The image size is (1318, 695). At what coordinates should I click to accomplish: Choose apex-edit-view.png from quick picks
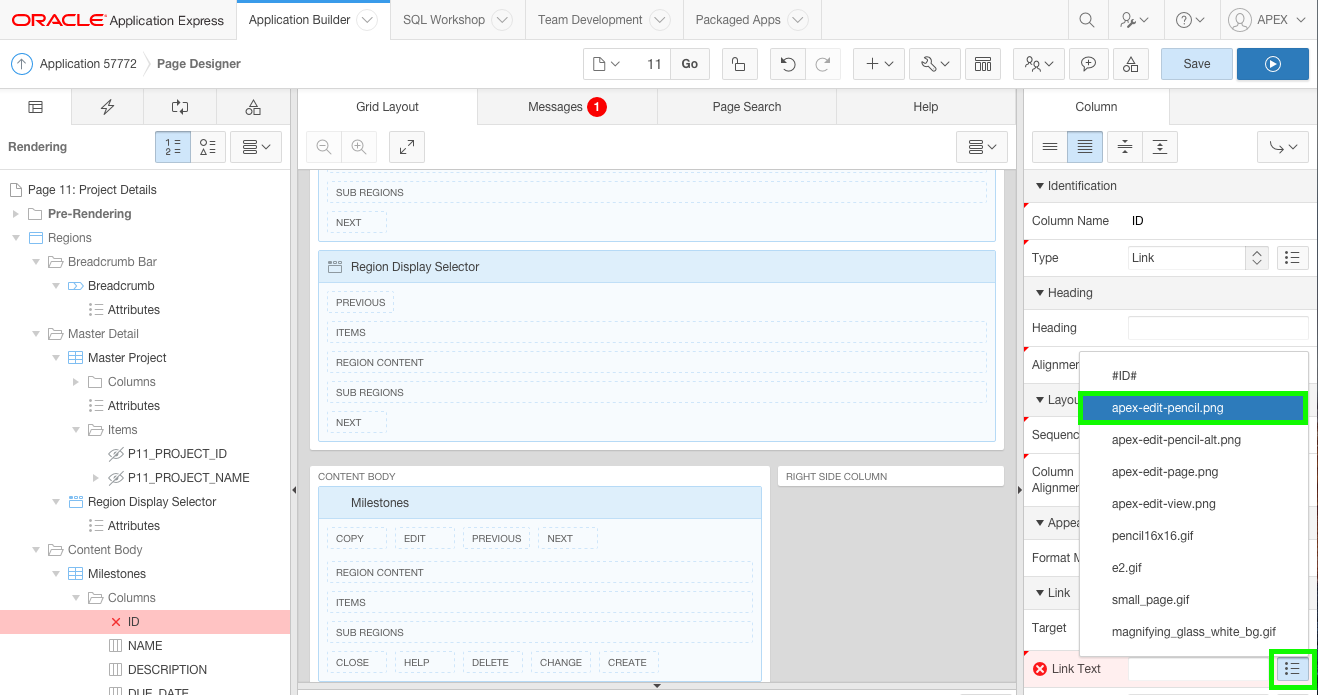coord(1193,504)
